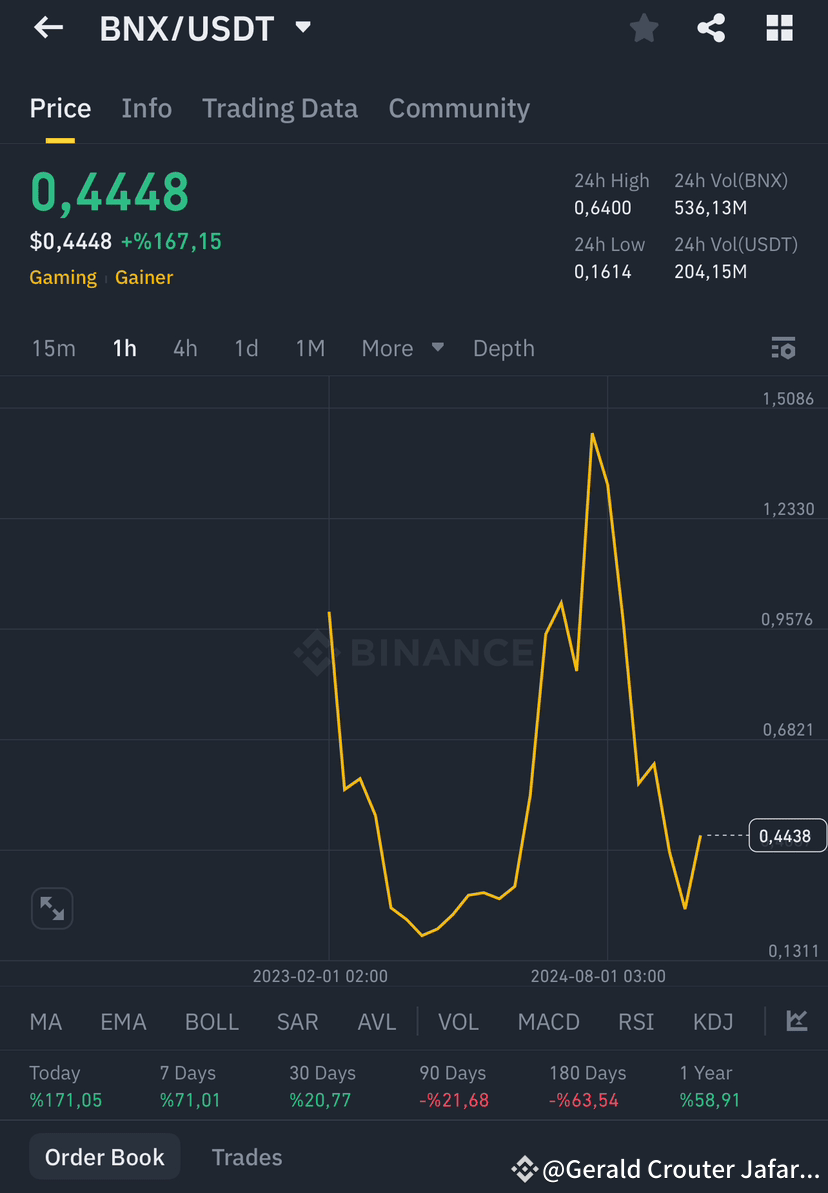The height and width of the screenshot is (1193, 828).
Task: Toggle the AVL indicator
Action: [x=377, y=1022]
